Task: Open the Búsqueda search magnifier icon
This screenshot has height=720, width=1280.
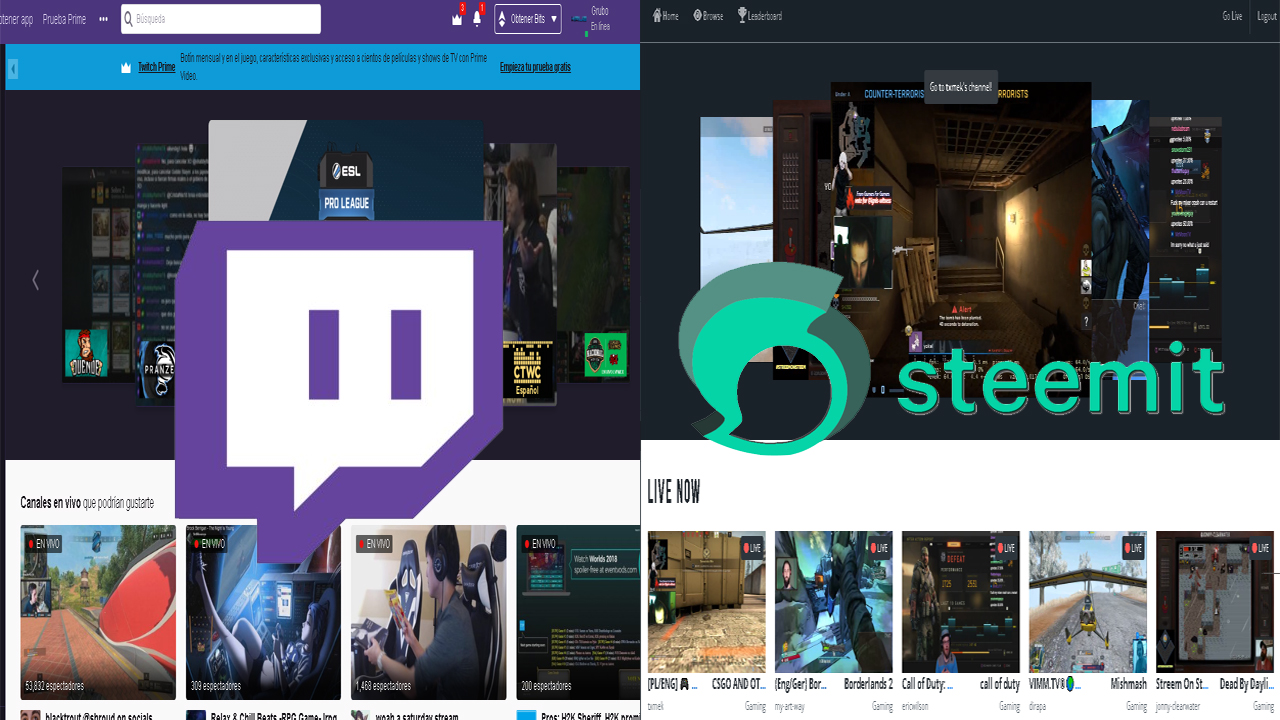Action: coord(128,18)
